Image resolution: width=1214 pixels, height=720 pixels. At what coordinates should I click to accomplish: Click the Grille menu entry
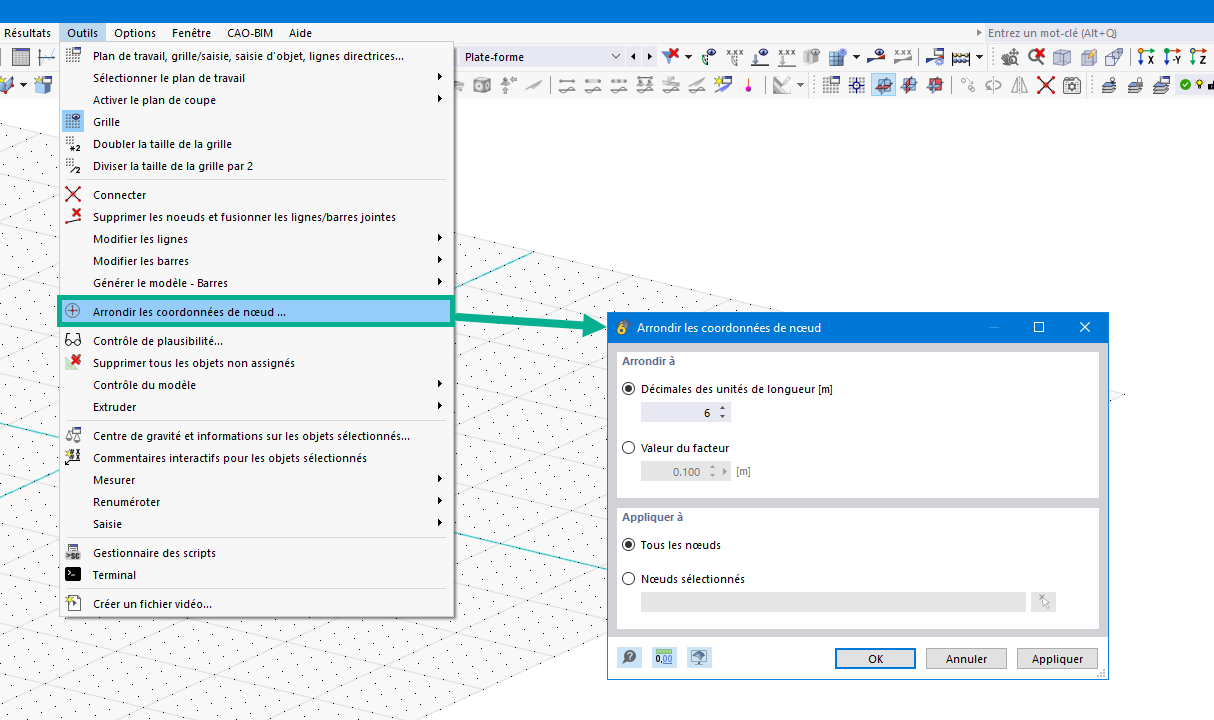coord(258,122)
